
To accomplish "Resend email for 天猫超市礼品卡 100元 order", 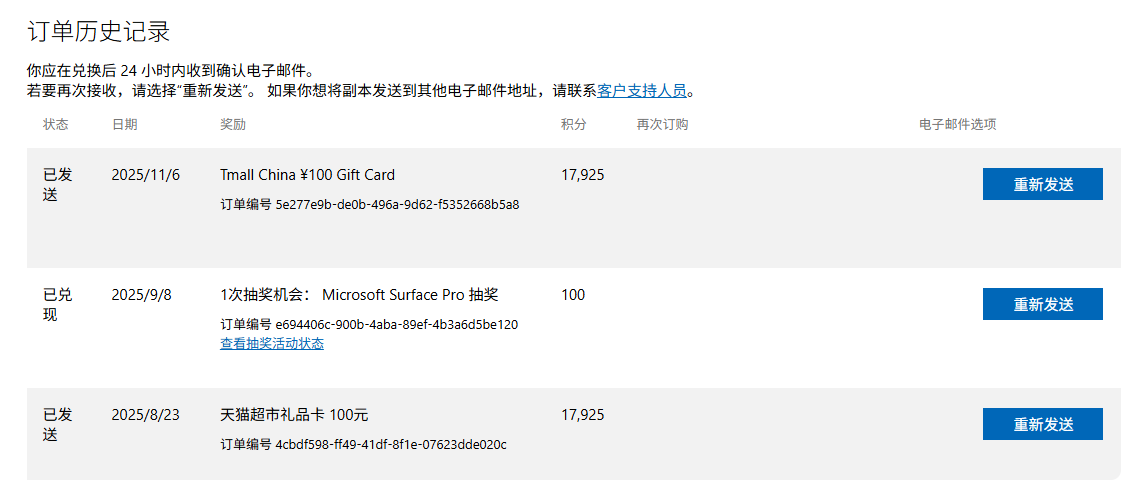I will 1042,424.
